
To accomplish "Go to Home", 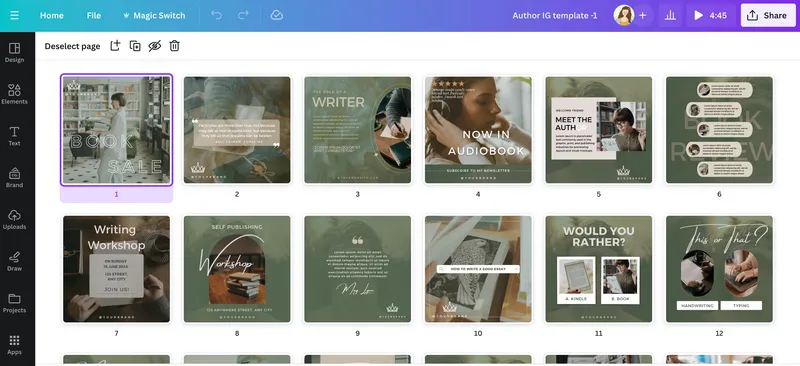I will pos(52,15).
